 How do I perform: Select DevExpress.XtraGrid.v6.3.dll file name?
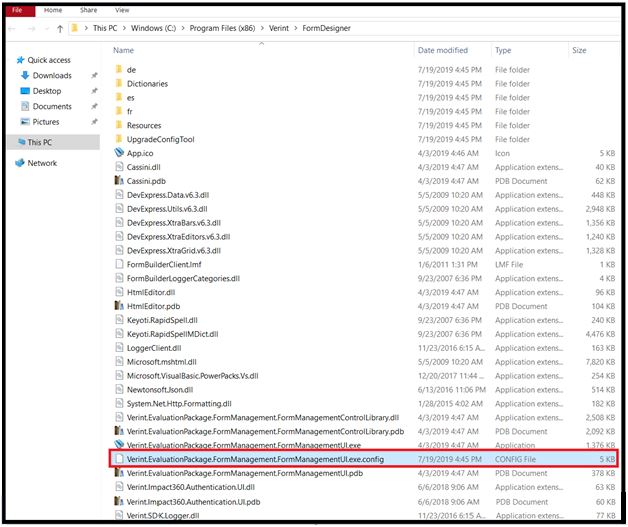coord(174,251)
